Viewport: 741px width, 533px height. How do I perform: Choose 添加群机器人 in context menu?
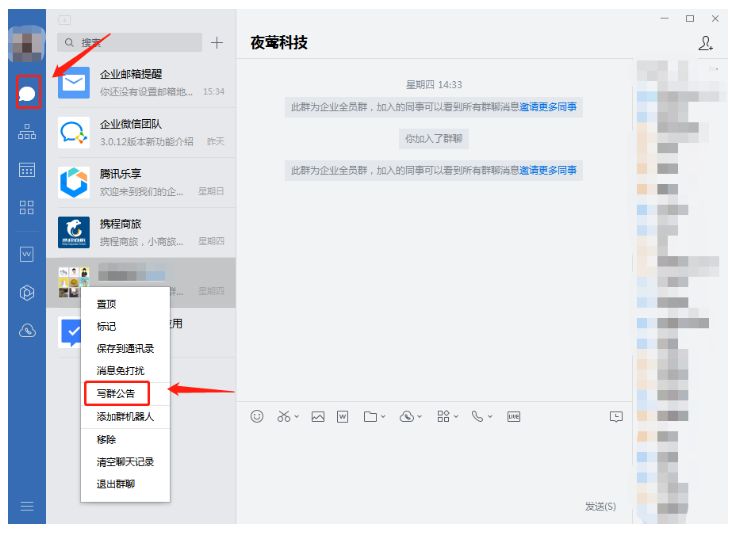click(x=125, y=417)
